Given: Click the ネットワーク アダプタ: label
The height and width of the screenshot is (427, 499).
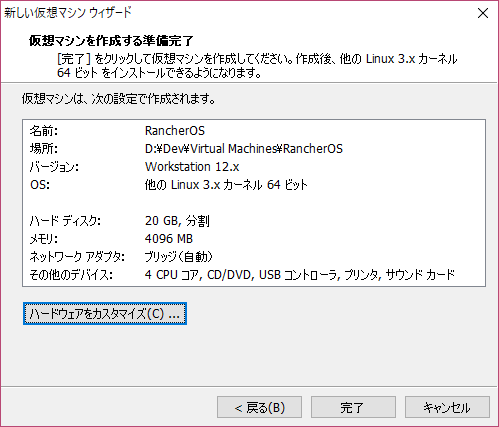Looking at the screenshot, I should 77,257.
